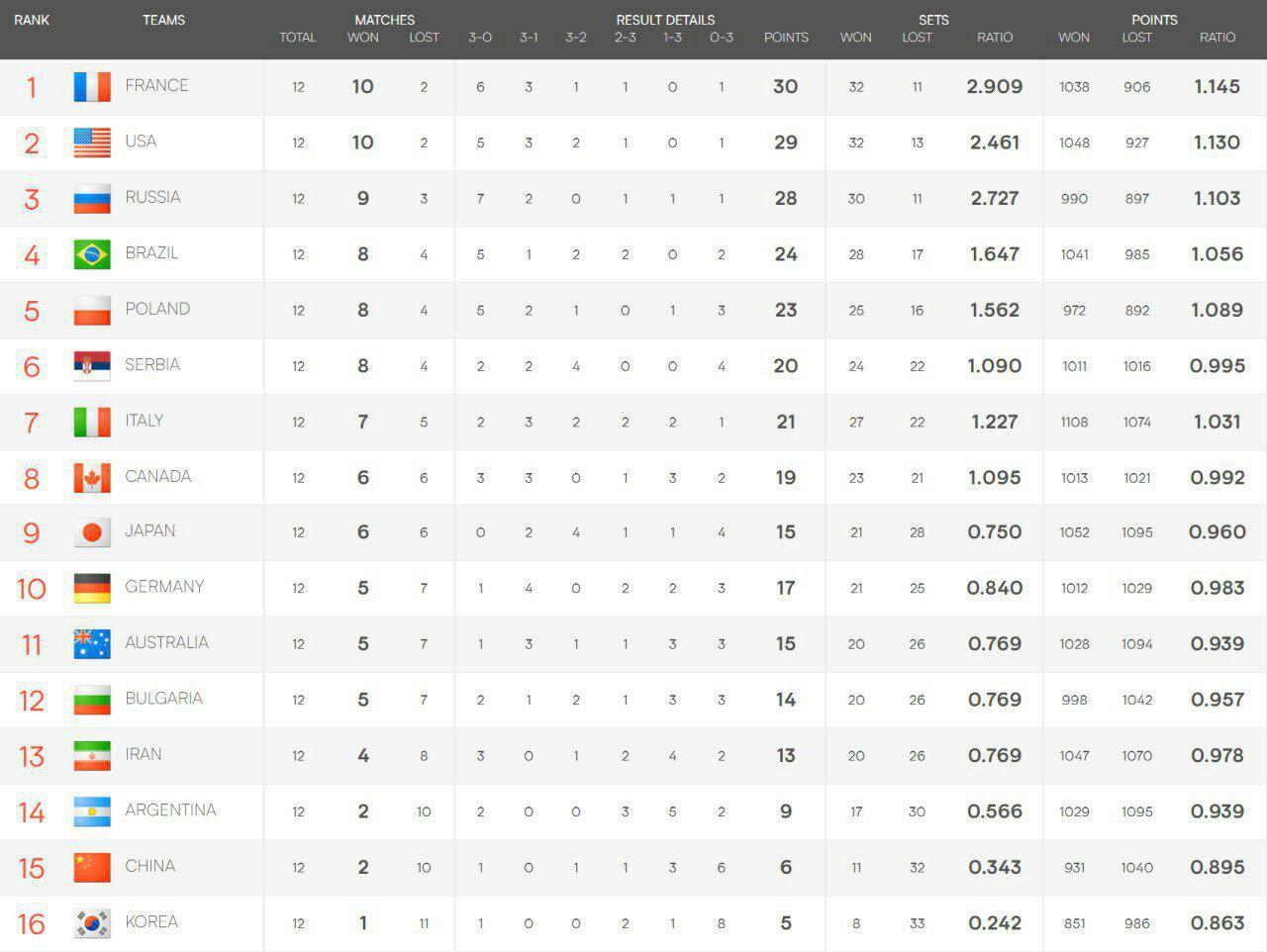
Task: Click the Australia flag icon
Action: (92, 644)
